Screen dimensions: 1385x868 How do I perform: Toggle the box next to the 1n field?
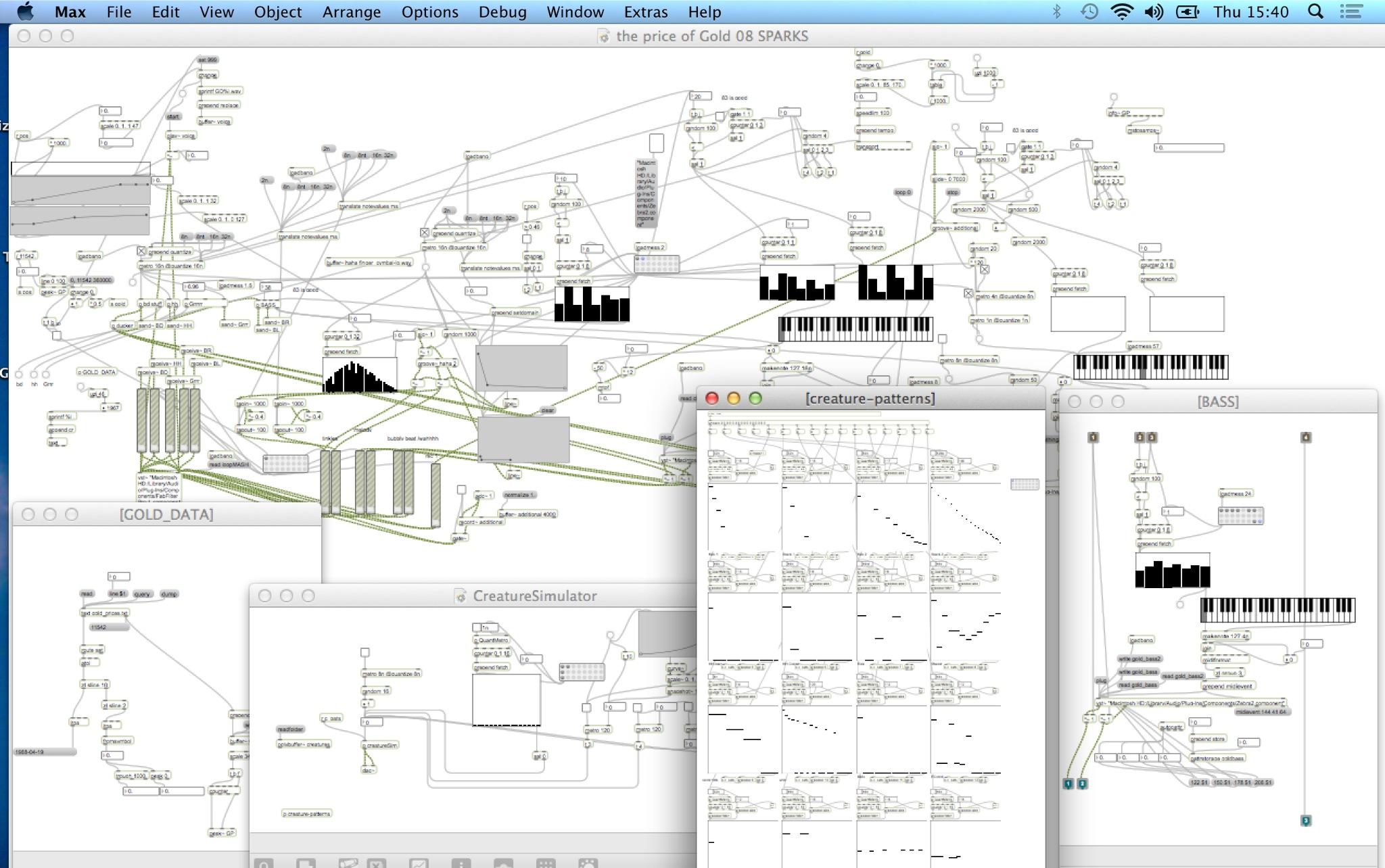tap(477, 627)
